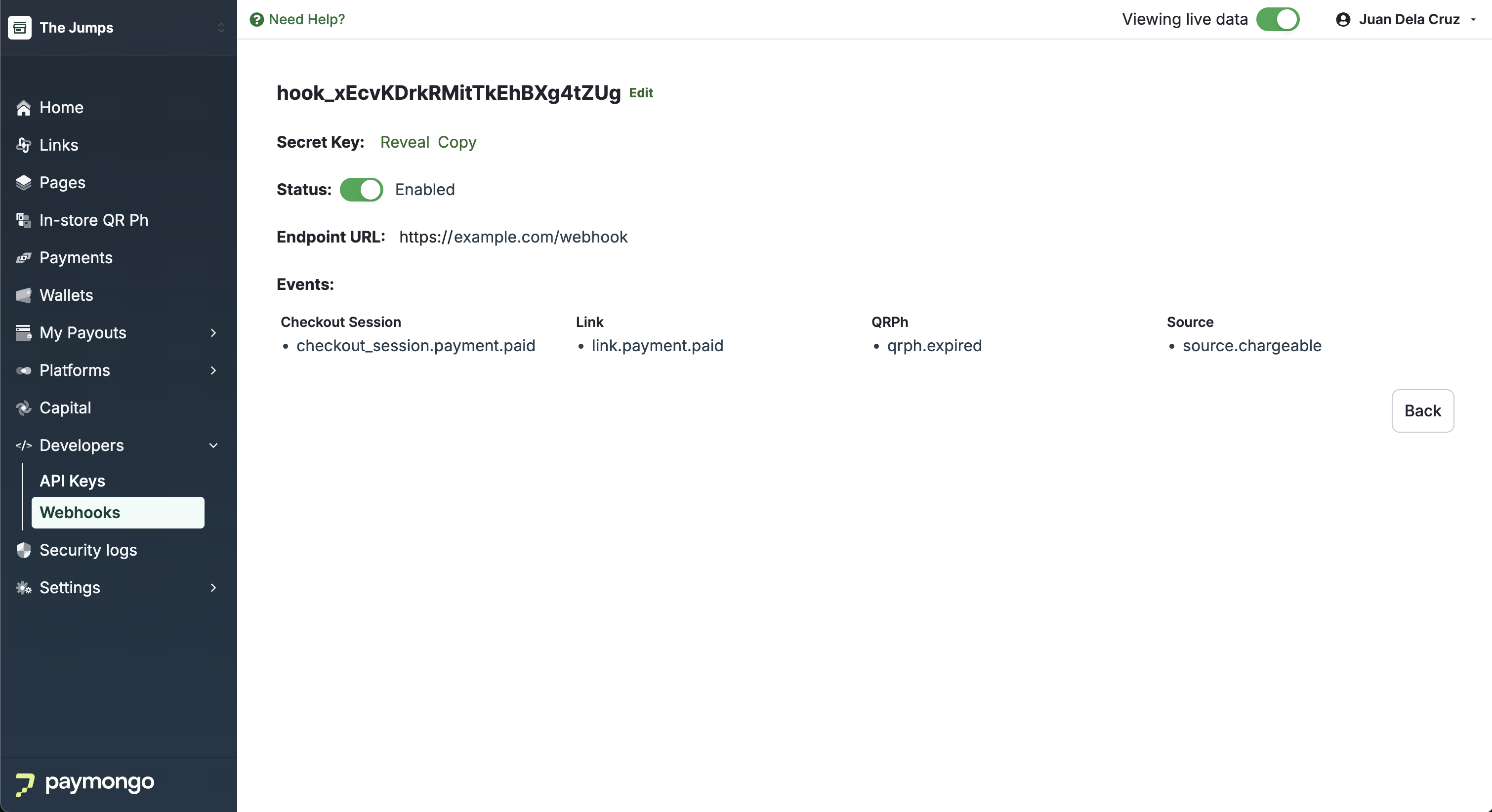This screenshot has width=1492, height=812.
Task: Expand the My Payouts chevron
Action: pyautogui.click(x=213, y=333)
